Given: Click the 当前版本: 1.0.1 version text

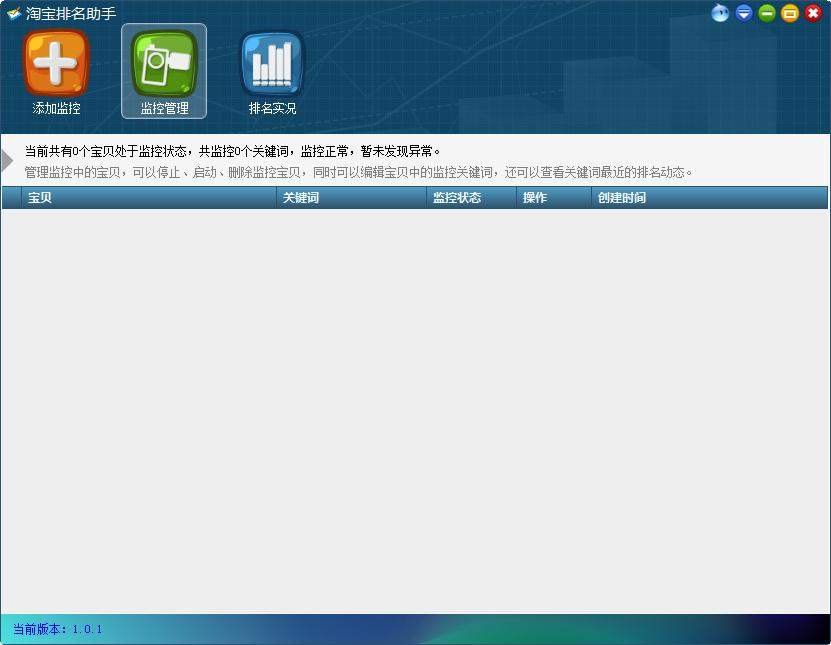Looking at the screenshot, I should (58, 629).
